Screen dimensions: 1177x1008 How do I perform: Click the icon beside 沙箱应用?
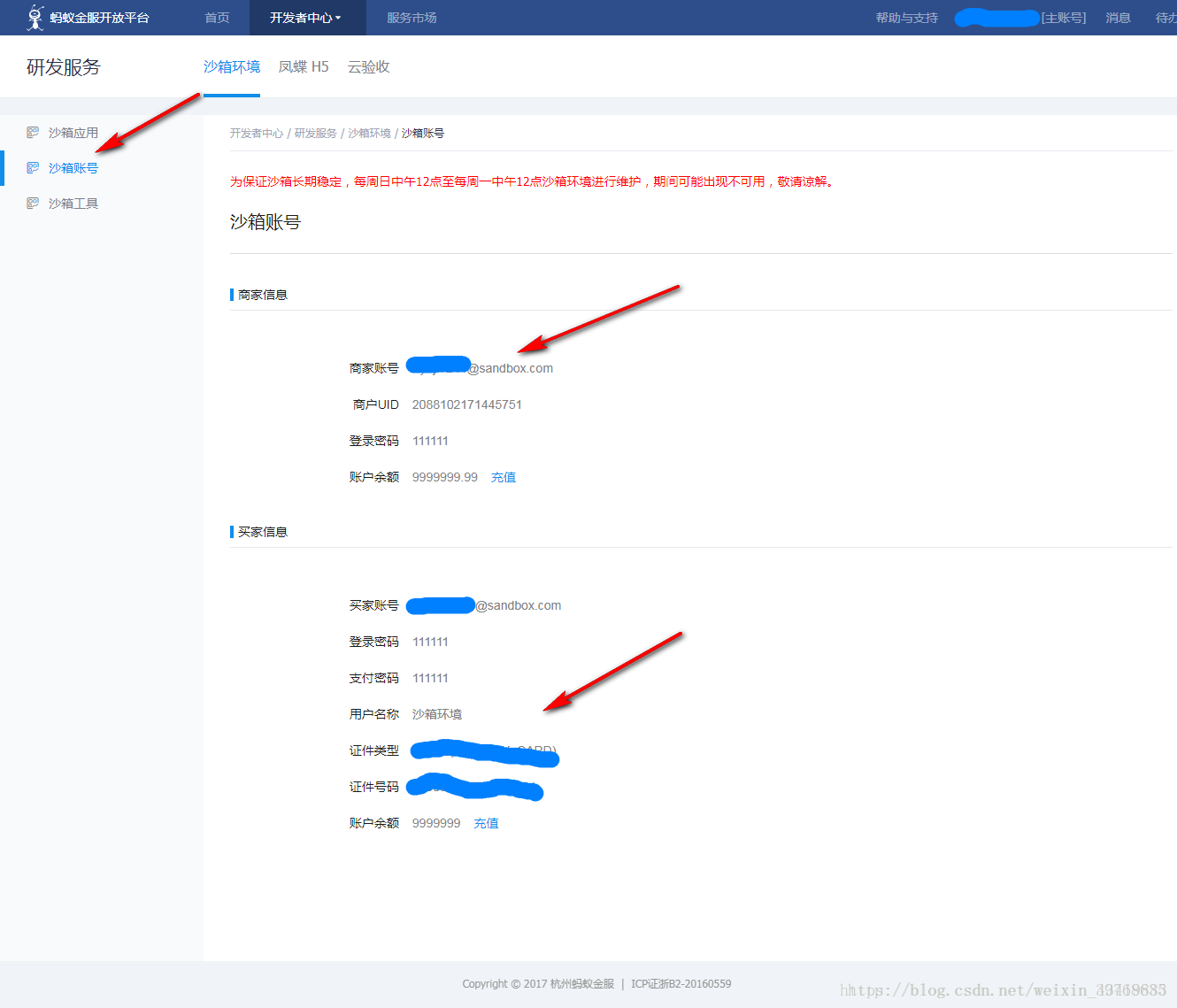33,133
